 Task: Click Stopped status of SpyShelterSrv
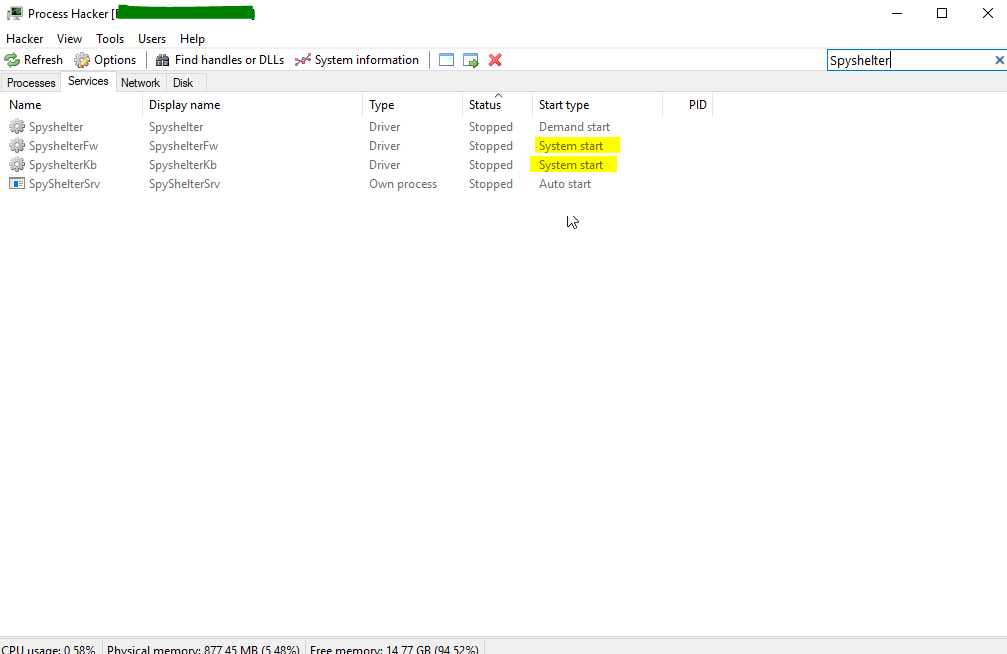491,184
